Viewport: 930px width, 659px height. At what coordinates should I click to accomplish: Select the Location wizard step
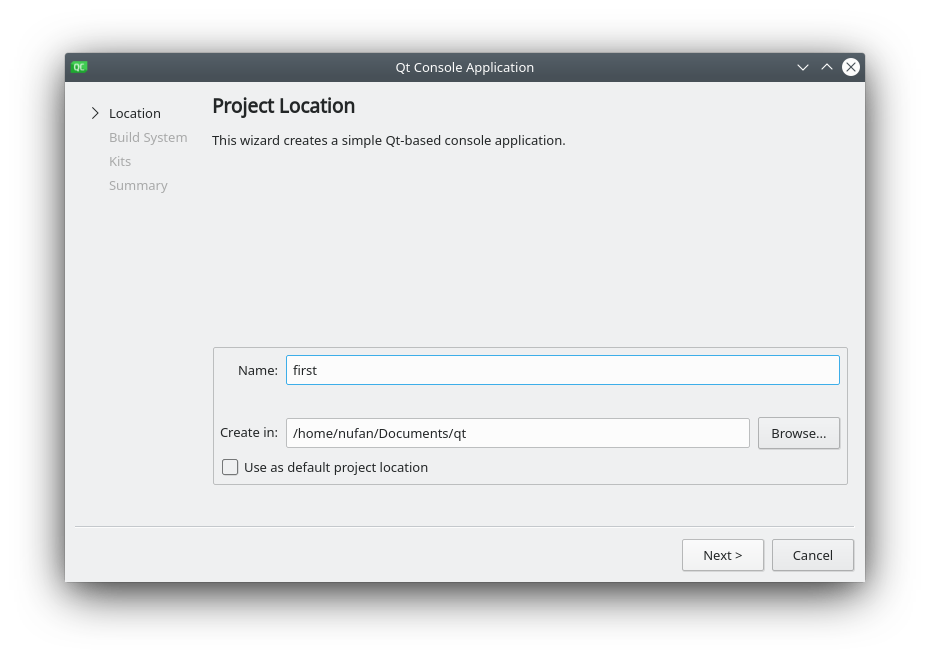click(x=135, y=113)
